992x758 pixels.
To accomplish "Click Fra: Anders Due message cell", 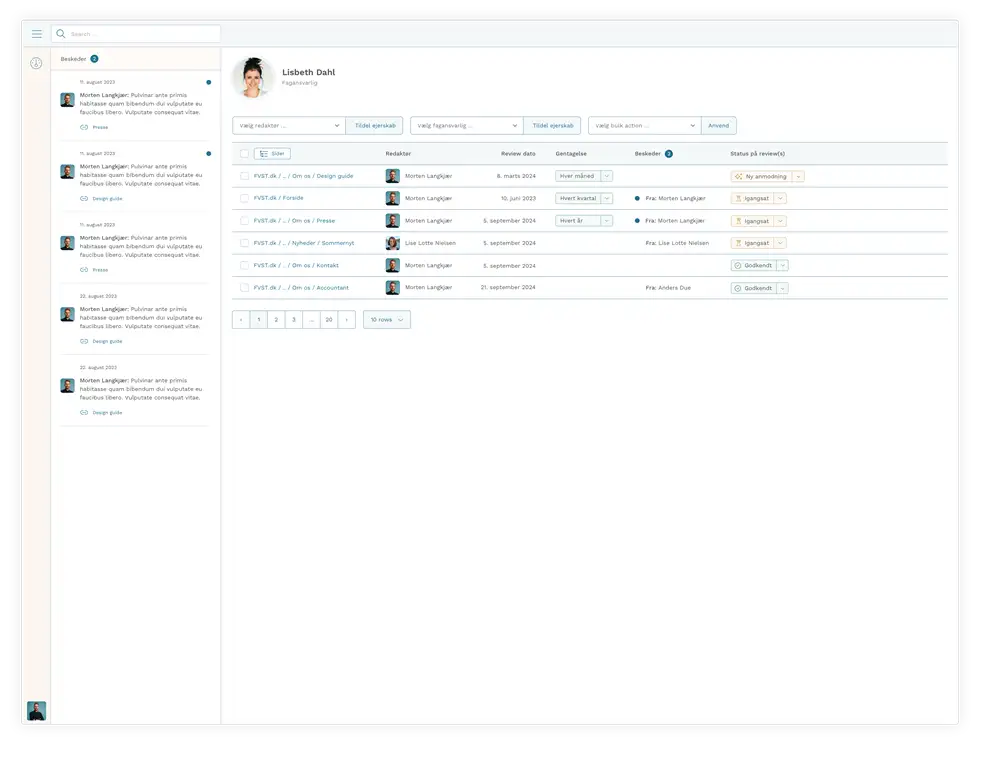I will click(x=668, y=288).
